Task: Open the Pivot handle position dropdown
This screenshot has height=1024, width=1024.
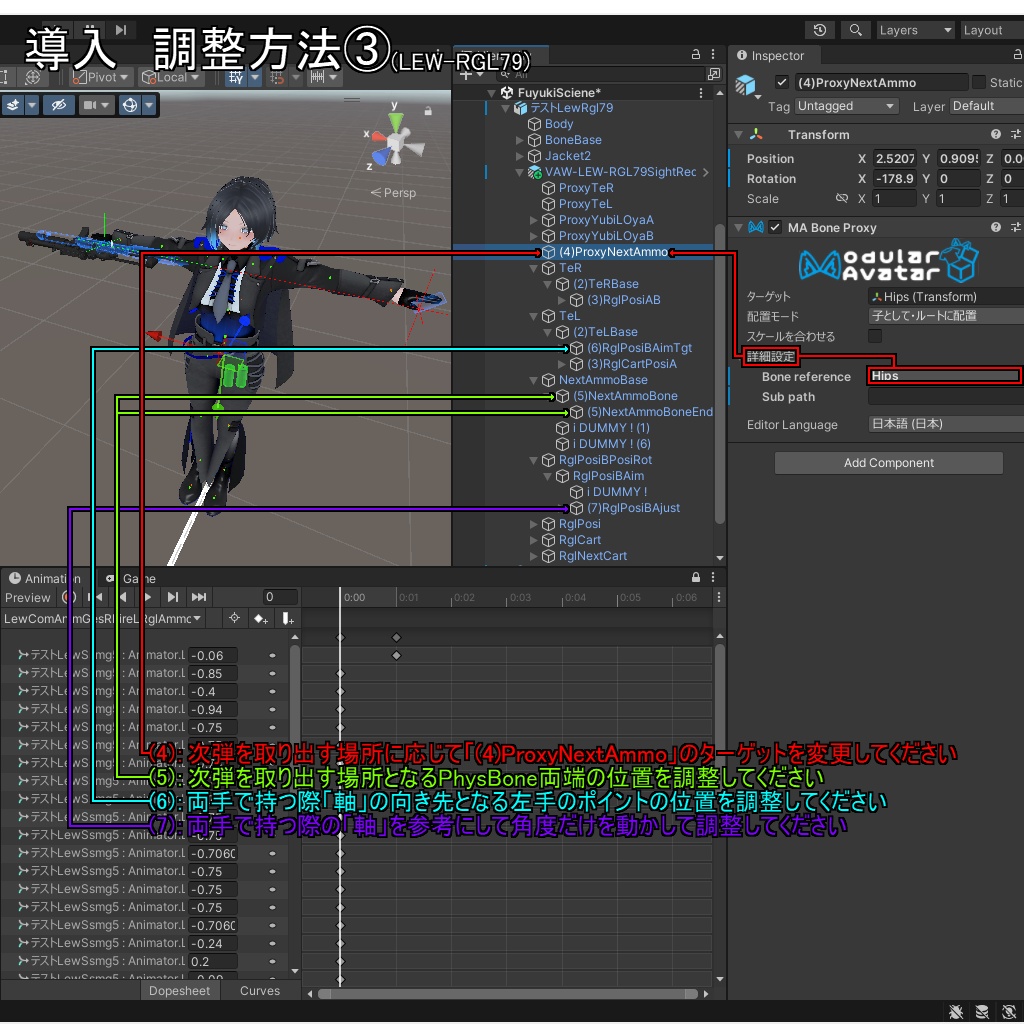Action: 101,77
